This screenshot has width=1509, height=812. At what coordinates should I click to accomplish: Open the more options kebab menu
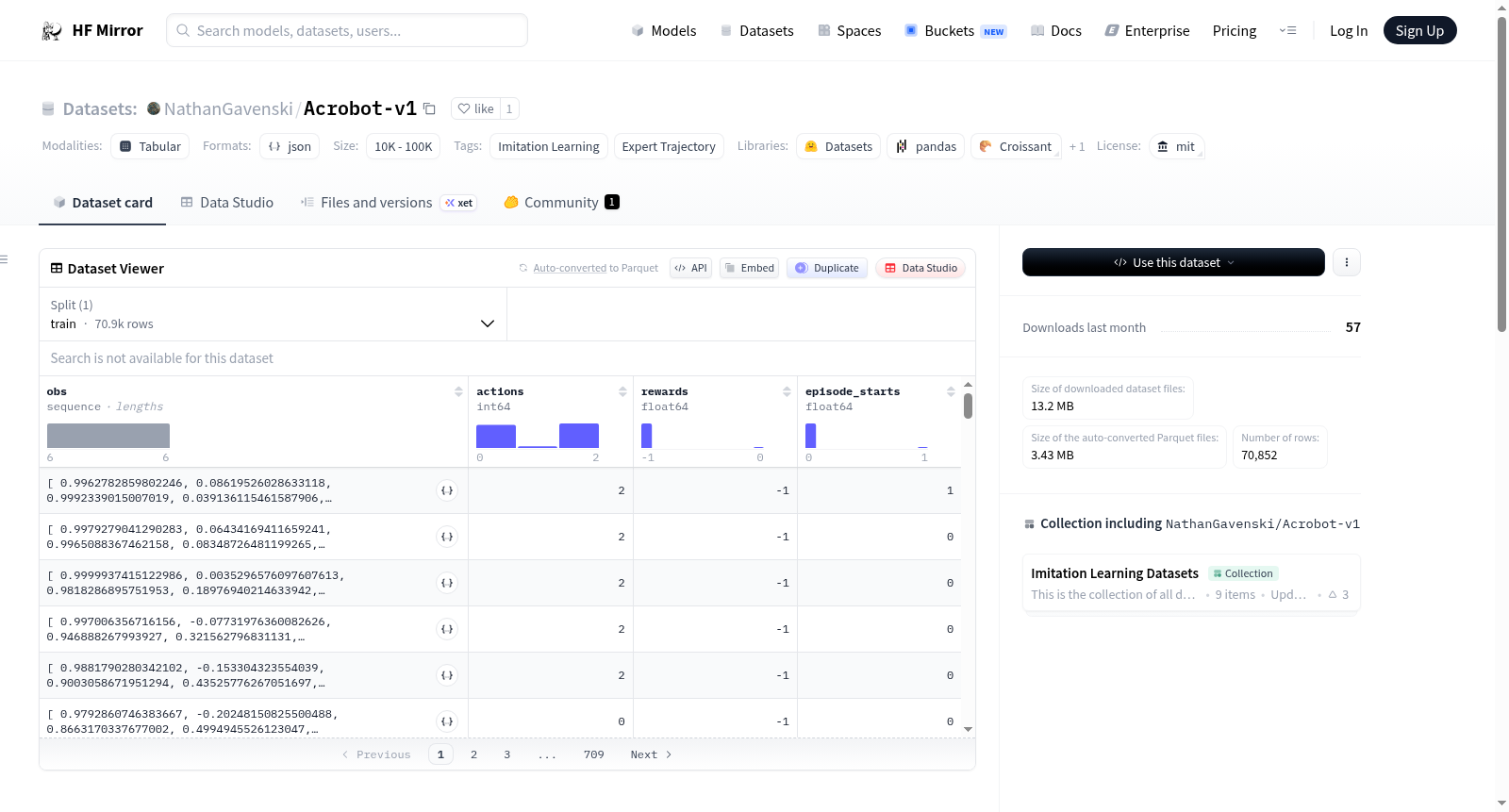coord(1347,262)
